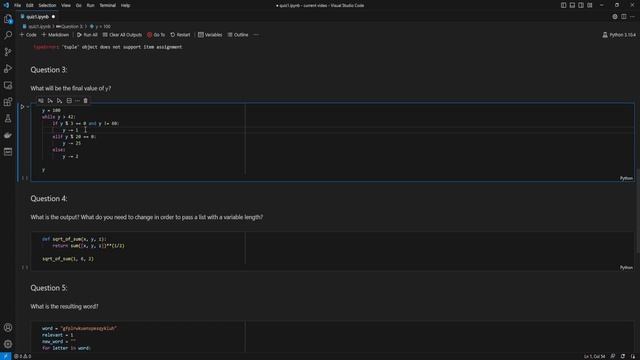This screenshot has width=640, height=360.
Task: Open the Help menu
Action: click(125, 5)
